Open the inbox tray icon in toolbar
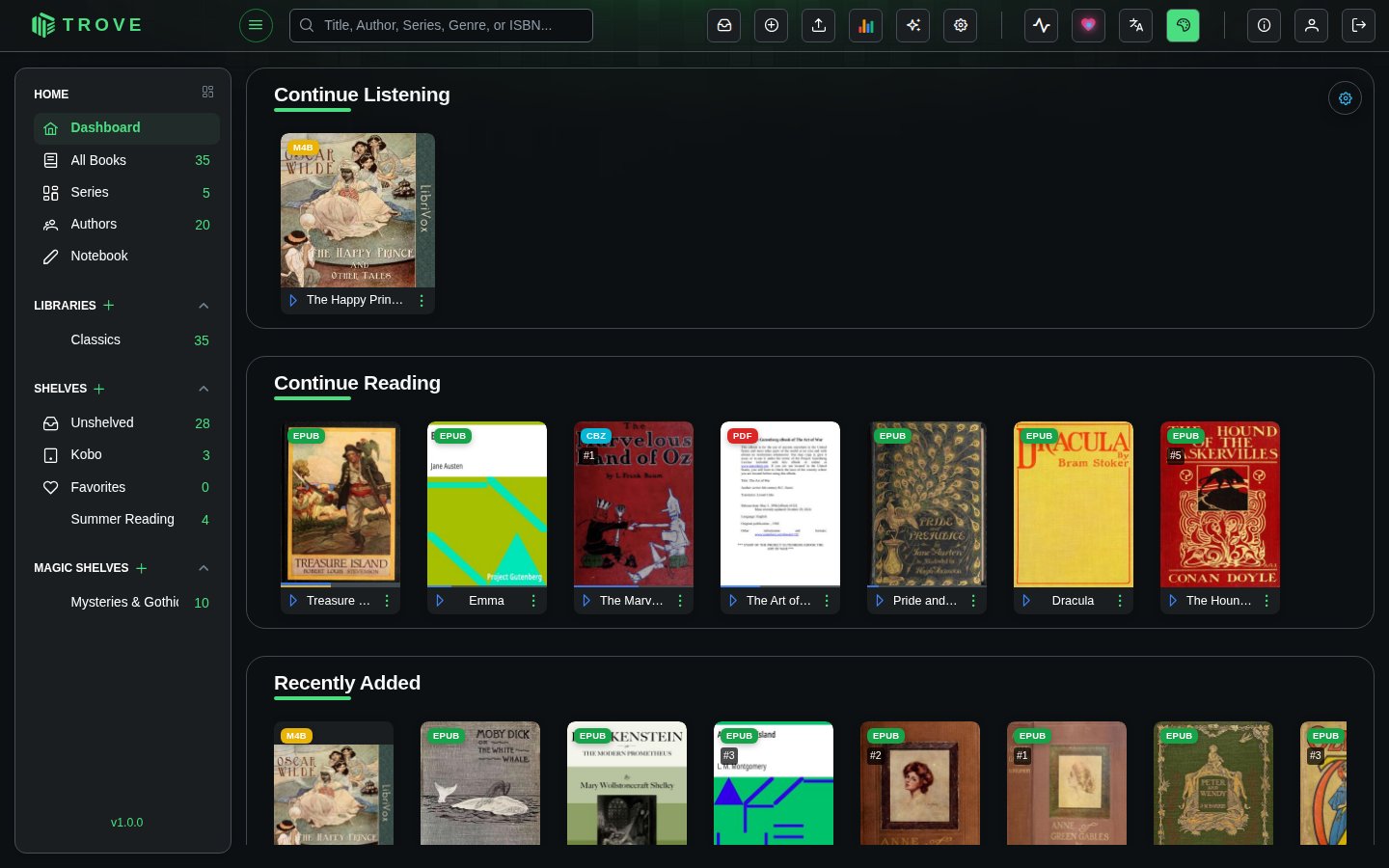Screen dimensions: 1389x868 coord(724,26)
